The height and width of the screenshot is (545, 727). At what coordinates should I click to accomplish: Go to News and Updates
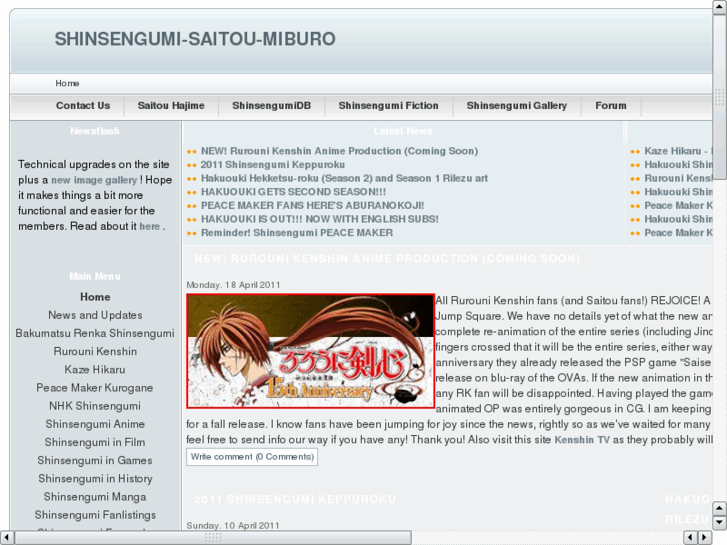[x=95, y=315]
